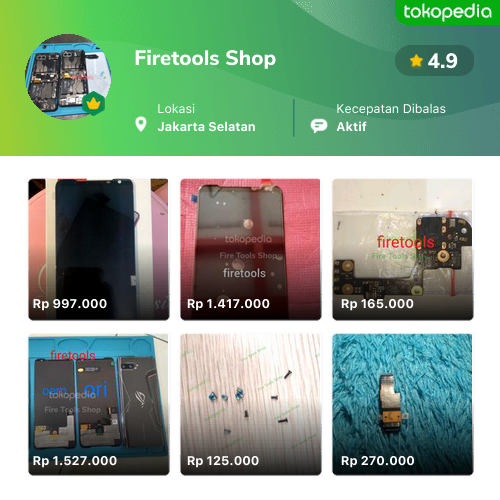Open the circuit board product Rp 165.000
Screen dimensions: 500x500
(403, 249)
